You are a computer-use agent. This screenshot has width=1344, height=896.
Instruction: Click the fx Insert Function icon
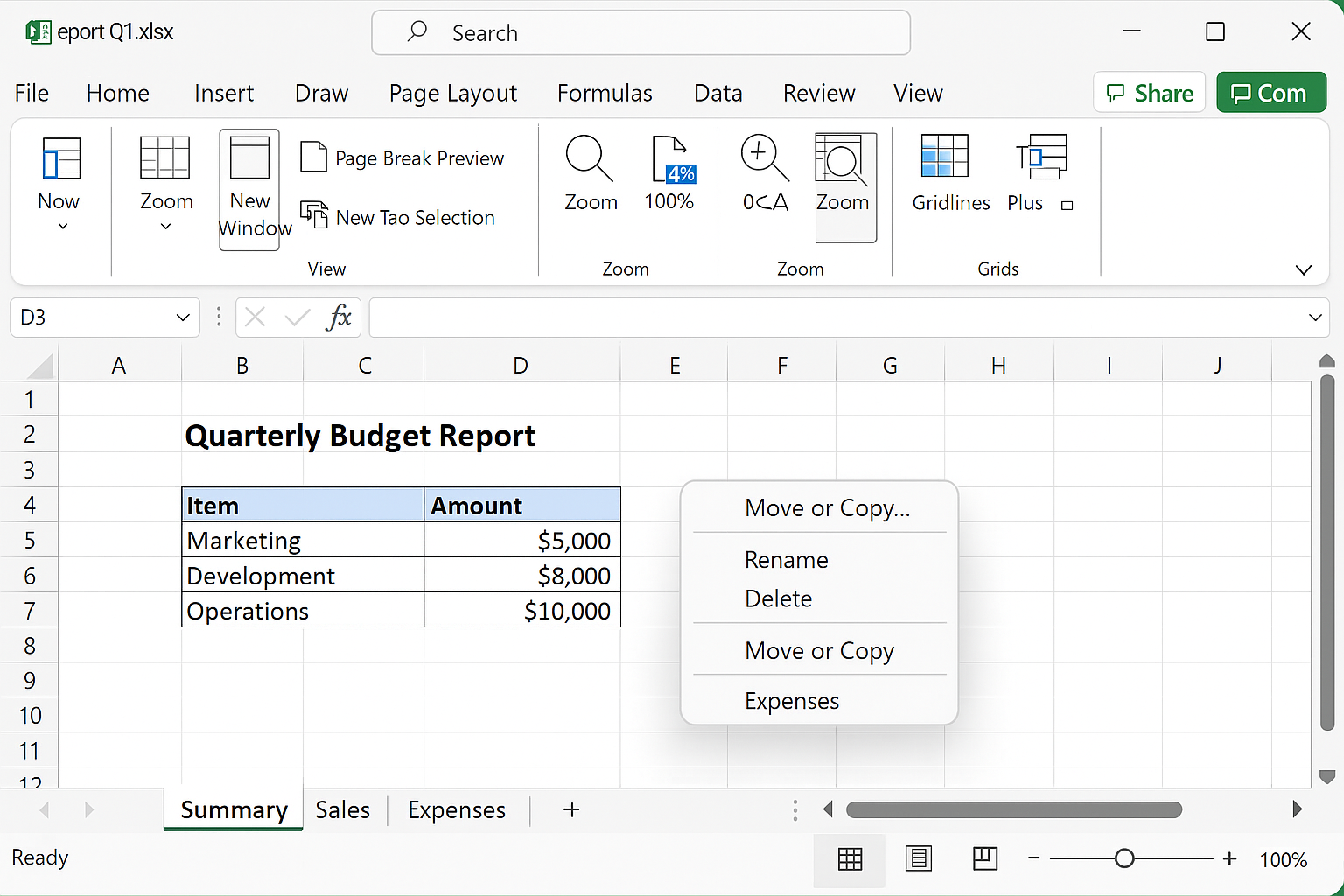coord(339,317)
